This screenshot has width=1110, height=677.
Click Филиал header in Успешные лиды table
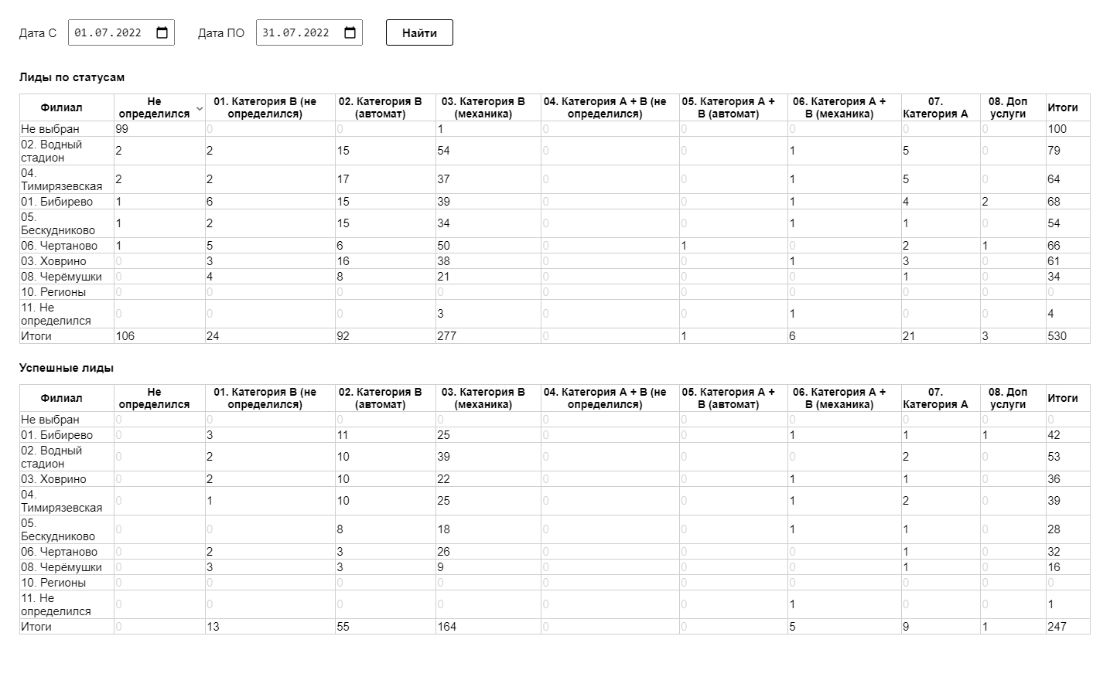(x=62, y=398)
